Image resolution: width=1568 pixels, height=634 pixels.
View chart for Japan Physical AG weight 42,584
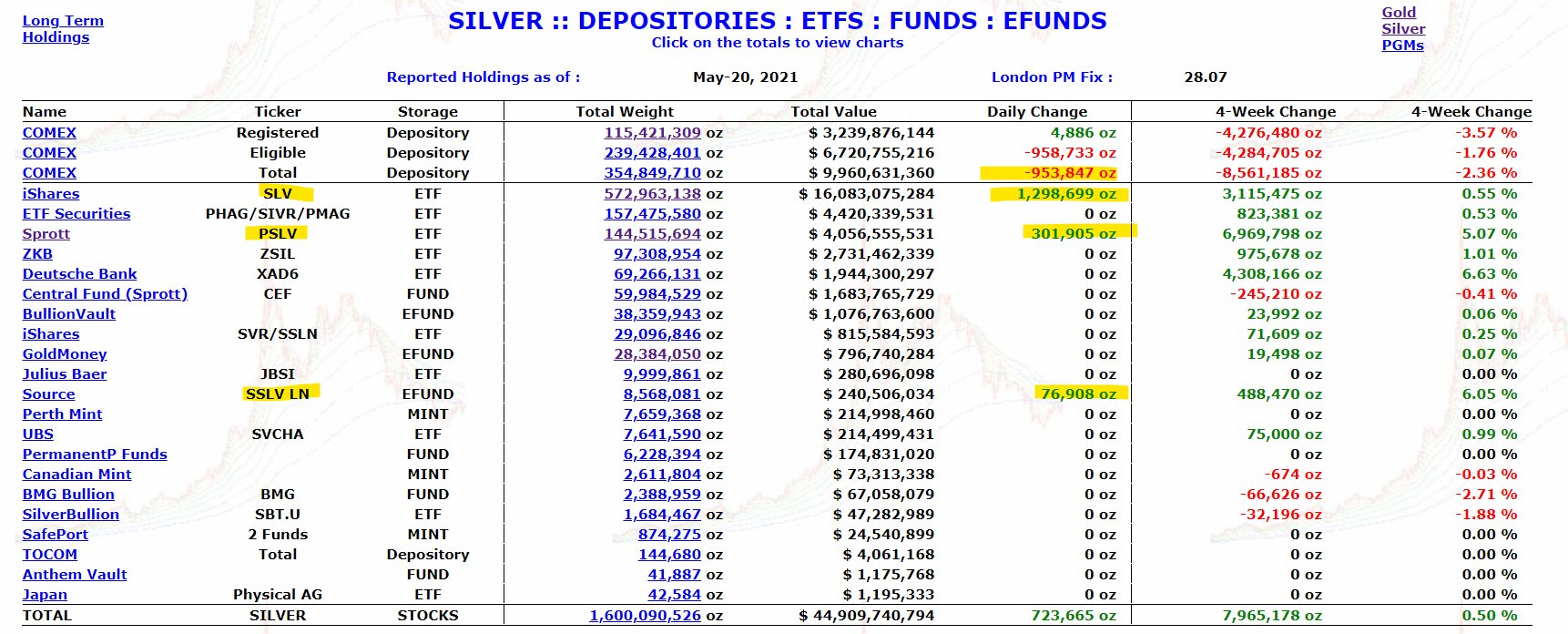[675, 595]
